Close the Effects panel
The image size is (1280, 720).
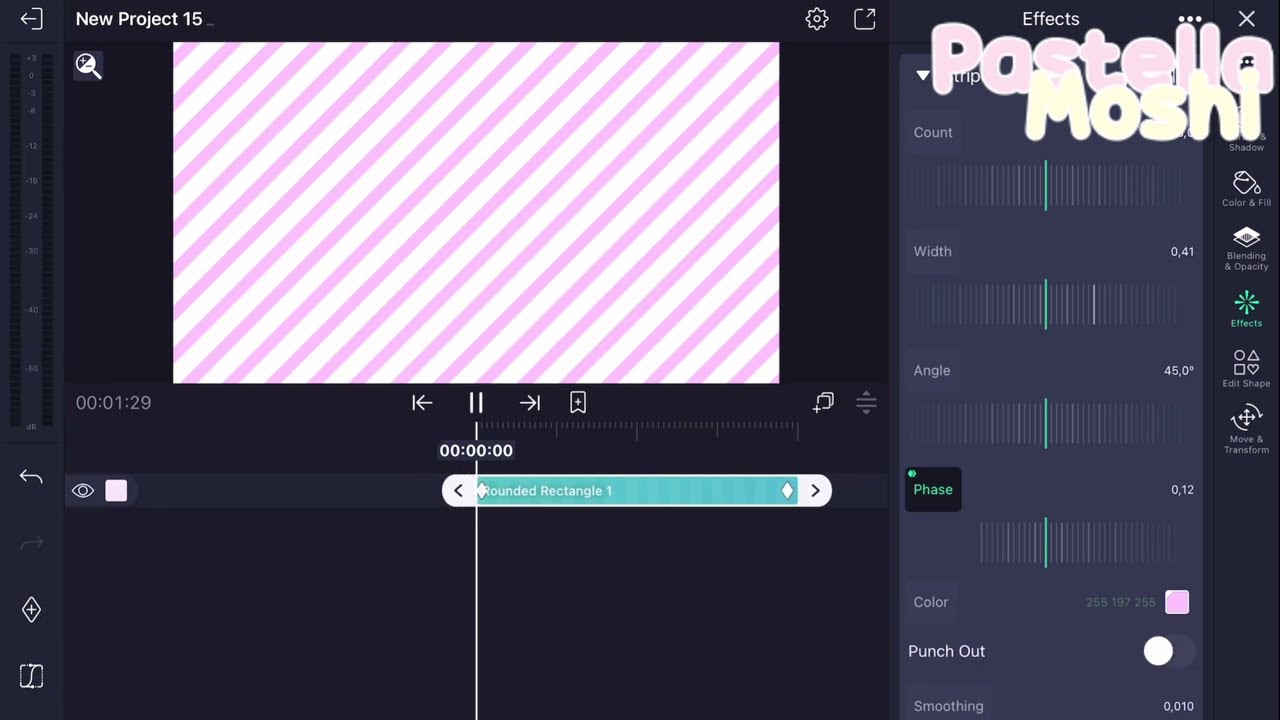tap(1247, 19)
